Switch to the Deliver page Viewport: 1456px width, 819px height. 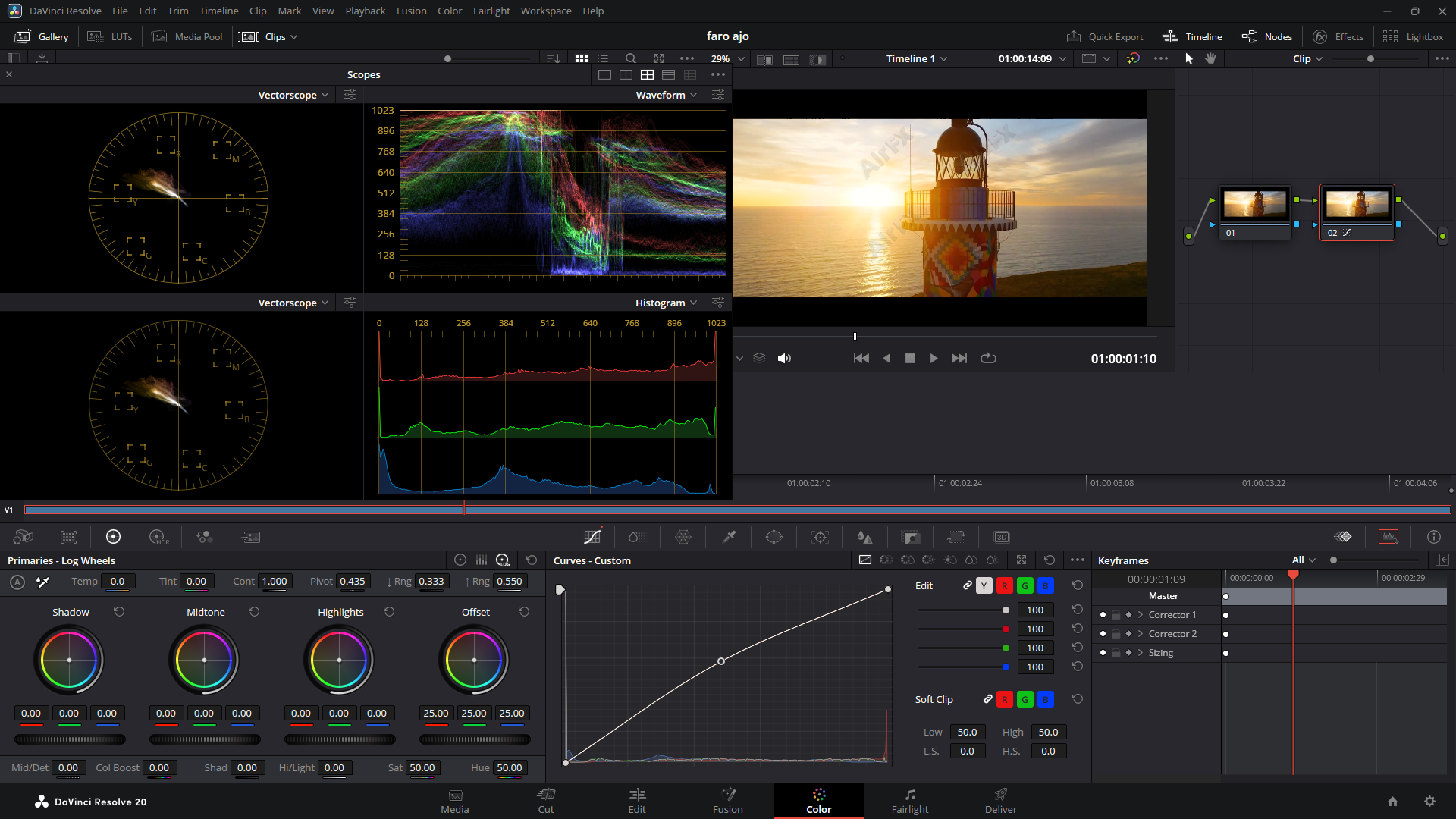(x=1000, y=800)
